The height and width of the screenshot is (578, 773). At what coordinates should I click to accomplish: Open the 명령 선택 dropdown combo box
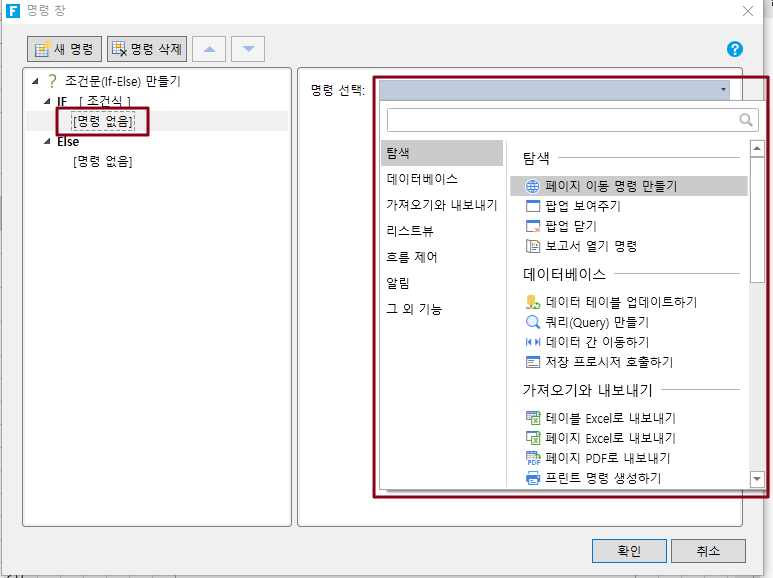tap(554, 90)
